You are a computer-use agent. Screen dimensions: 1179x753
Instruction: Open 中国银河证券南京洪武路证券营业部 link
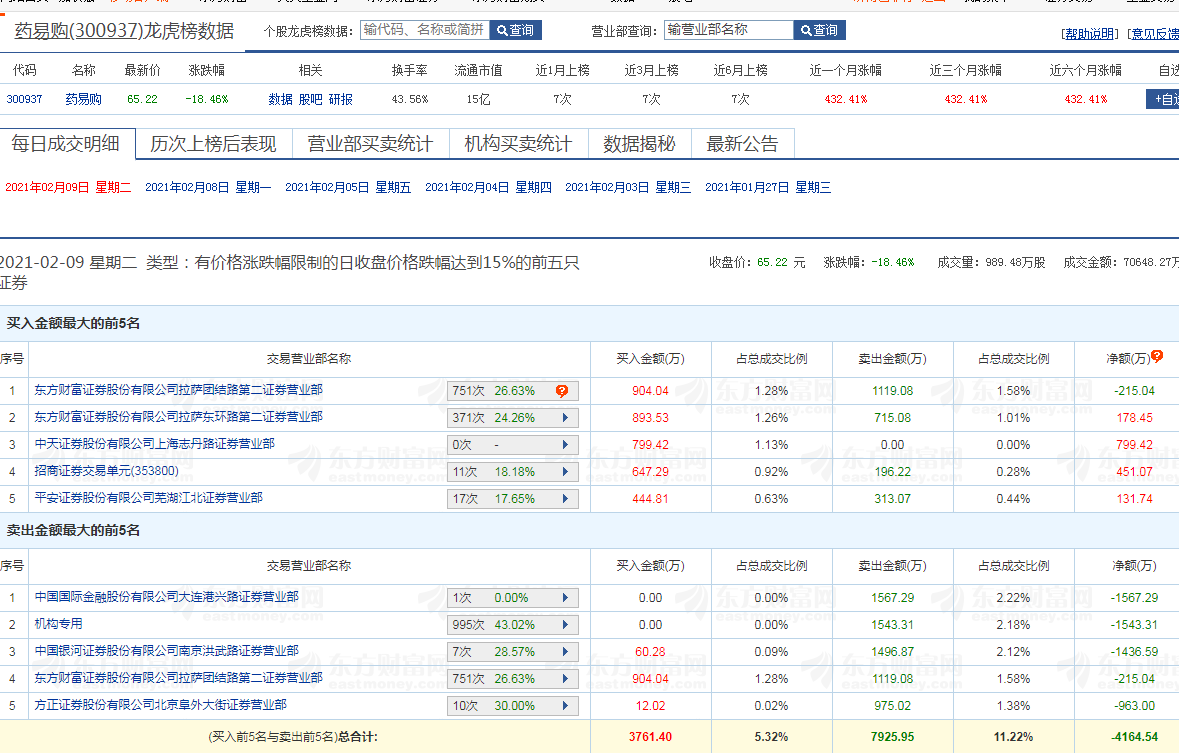[x=166, y=651]
